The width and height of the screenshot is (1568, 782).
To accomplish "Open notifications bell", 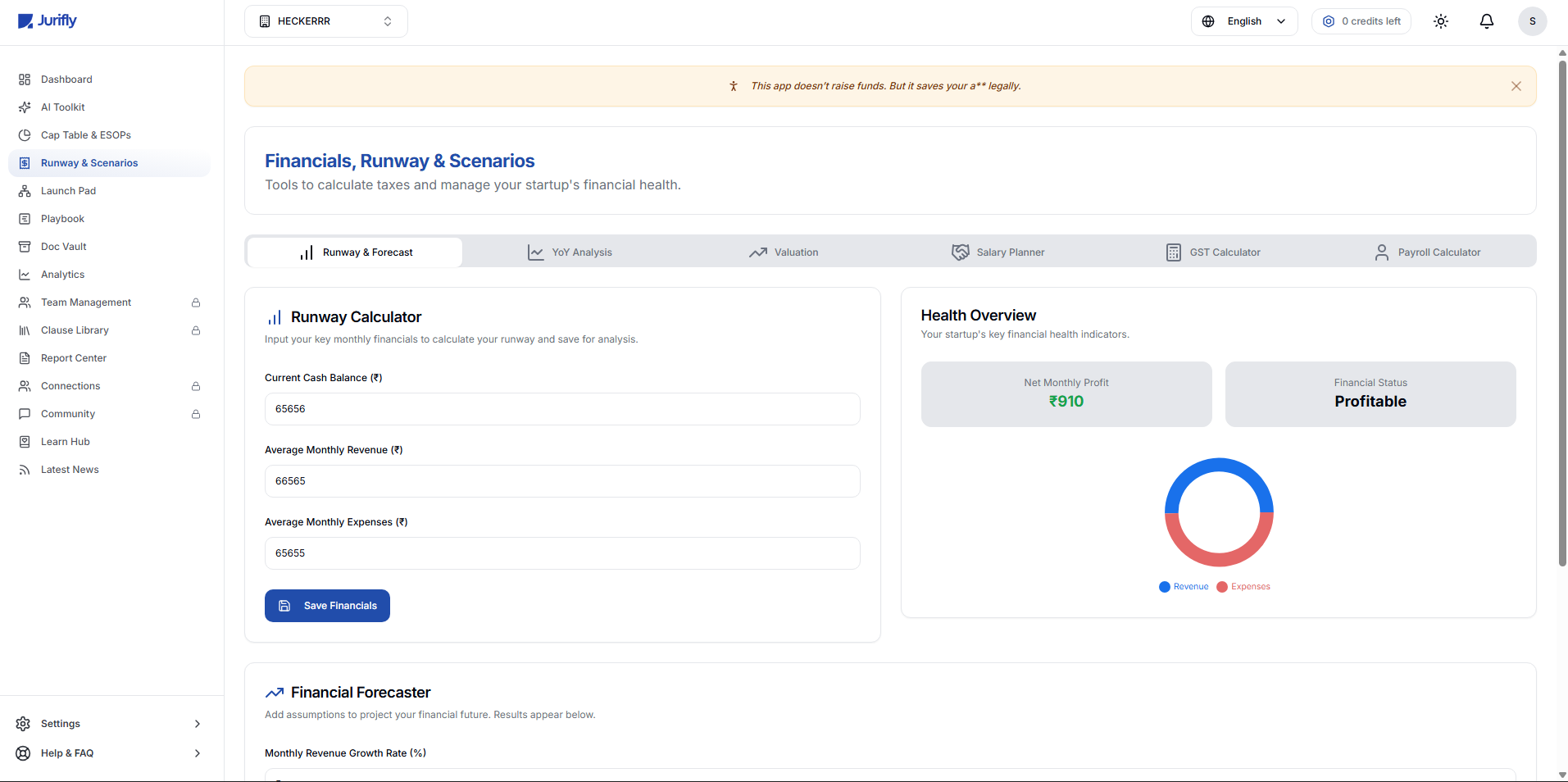I will click(x=1486, y=21).
